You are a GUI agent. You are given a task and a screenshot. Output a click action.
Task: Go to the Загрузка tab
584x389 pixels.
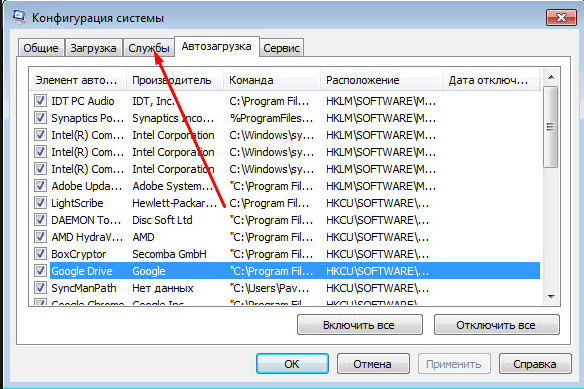tap(93, 48)
